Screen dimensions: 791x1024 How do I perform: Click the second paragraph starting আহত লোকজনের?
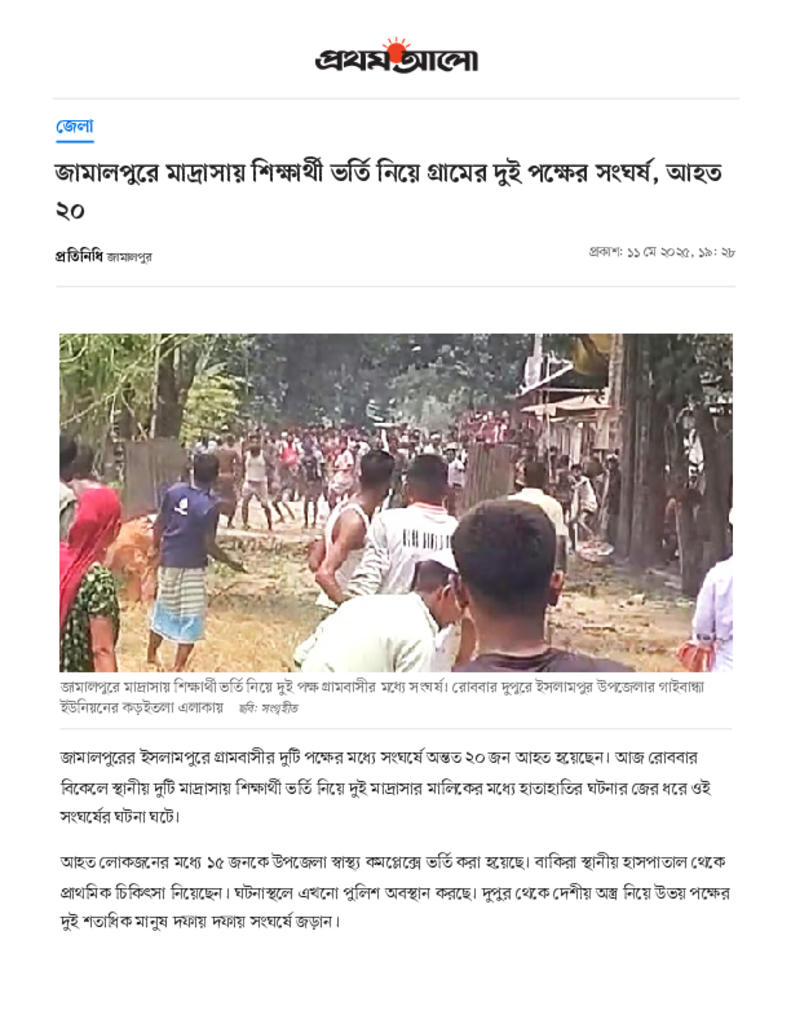(394, 892)
